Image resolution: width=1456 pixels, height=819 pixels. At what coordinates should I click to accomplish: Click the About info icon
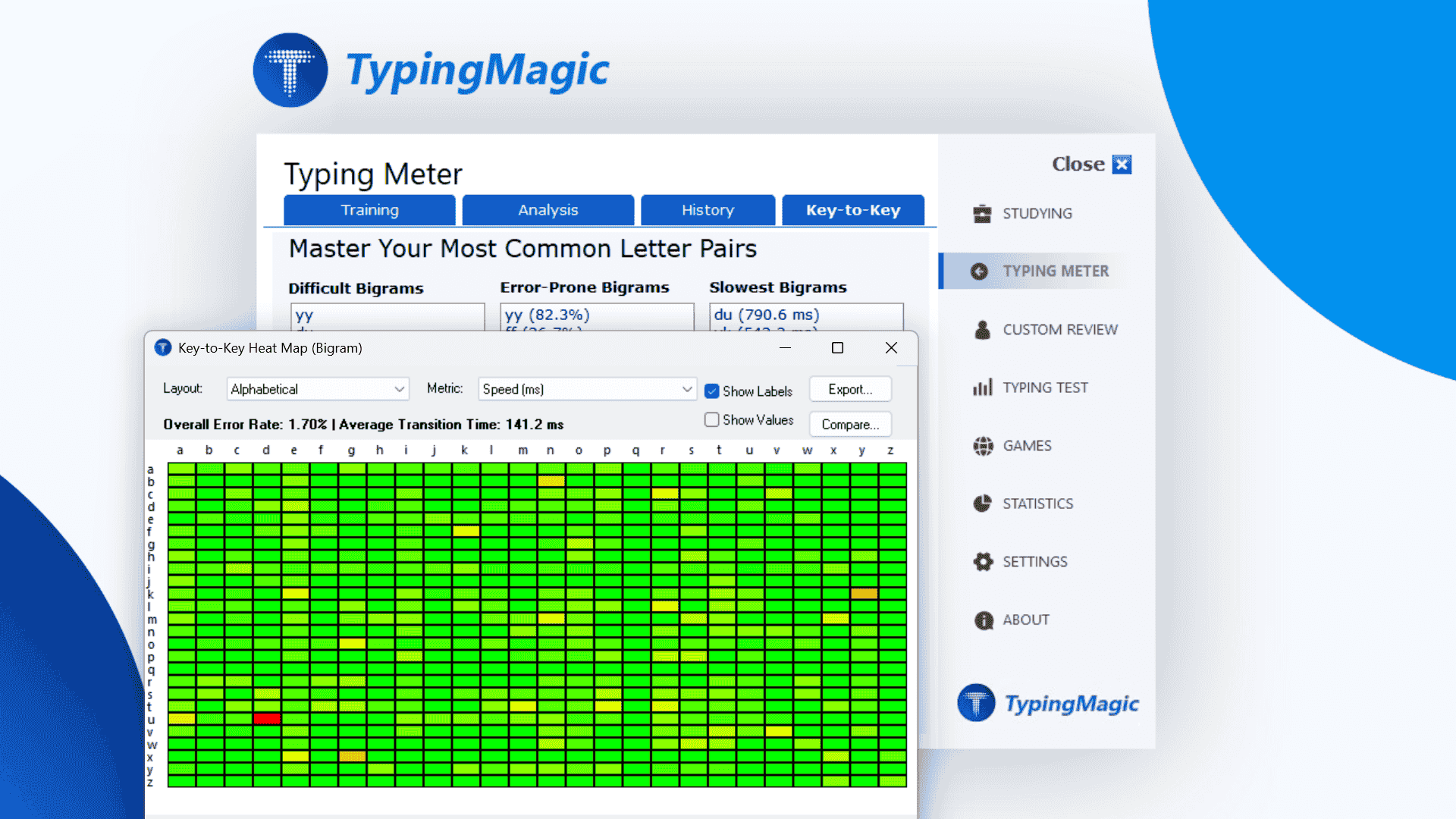tap(983, 620)
